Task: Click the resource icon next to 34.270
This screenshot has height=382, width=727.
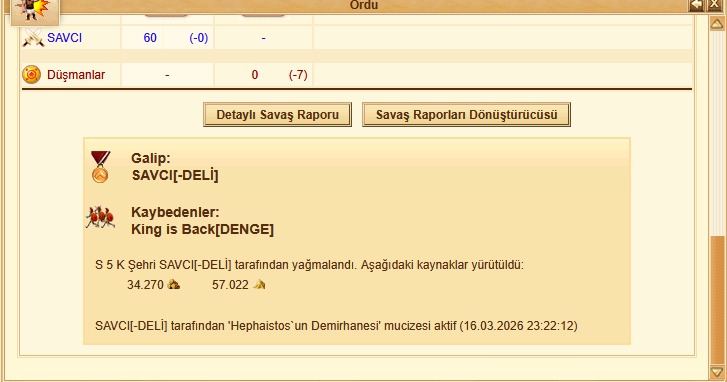Action: pos(173,284)
